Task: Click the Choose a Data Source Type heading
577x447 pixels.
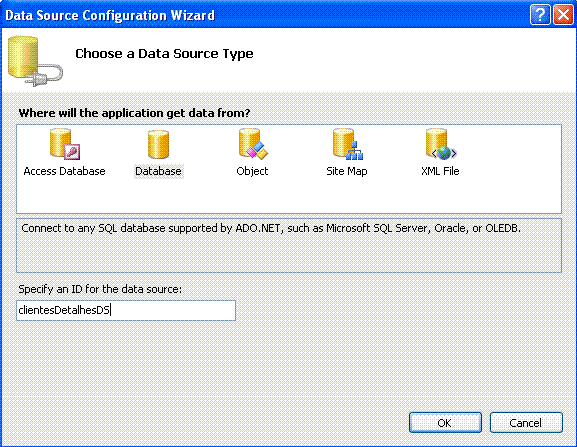Action: (x=164, y=54)
